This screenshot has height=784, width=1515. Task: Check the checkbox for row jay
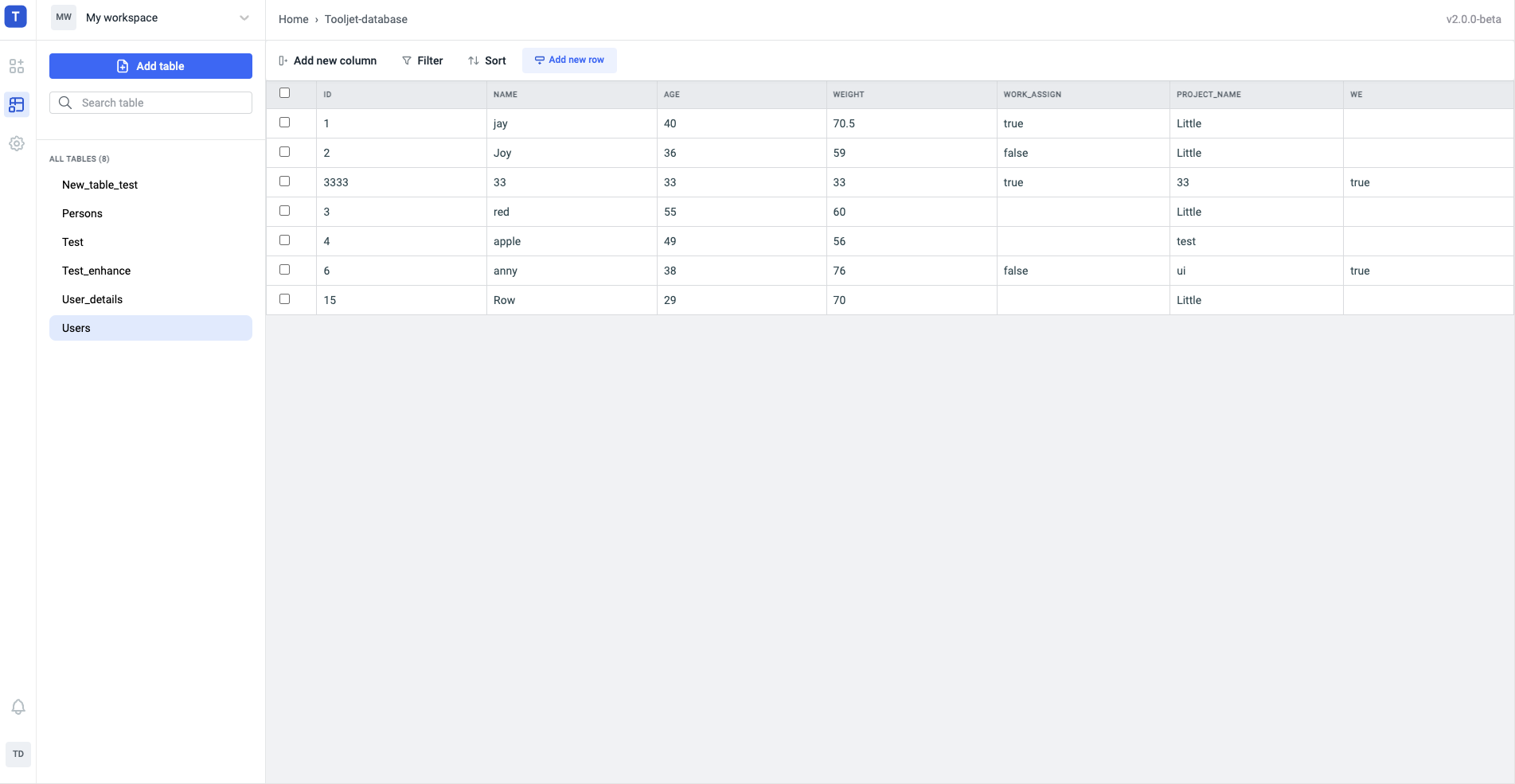284,123
